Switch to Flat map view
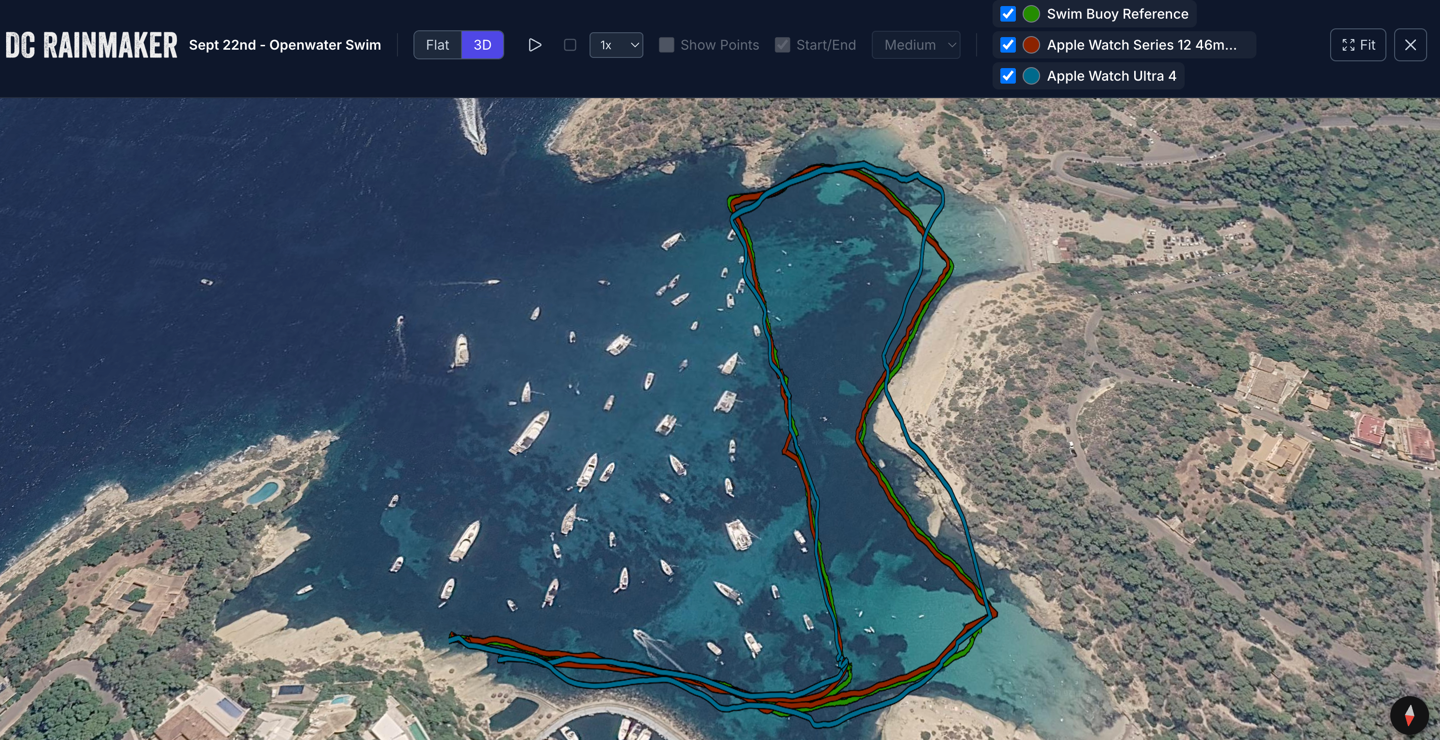The height and width of the screenshot is (740, 1440). [x=437, y=45]
